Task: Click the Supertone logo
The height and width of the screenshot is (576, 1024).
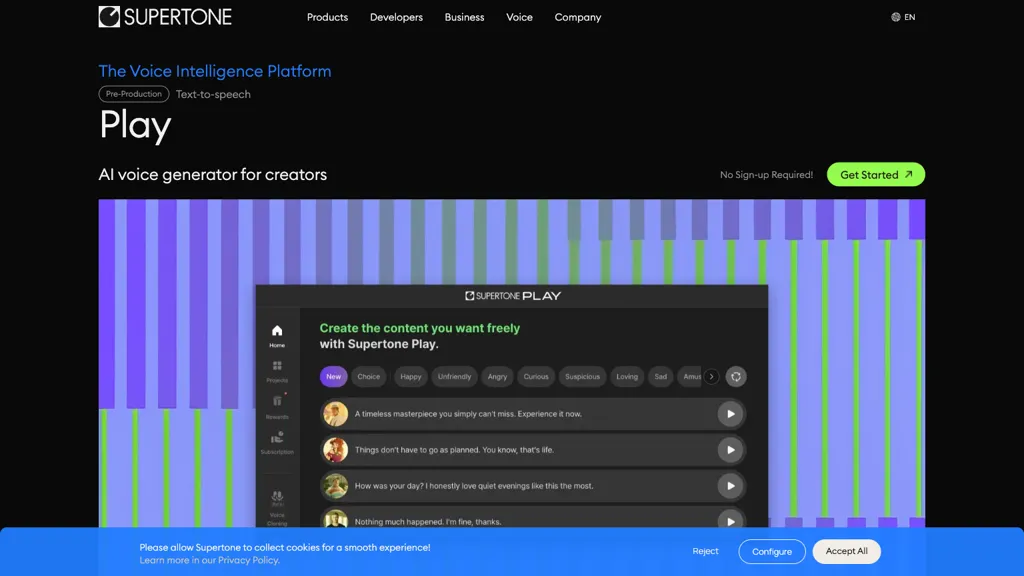Action: pyautogui.click(x=164, y=16)
